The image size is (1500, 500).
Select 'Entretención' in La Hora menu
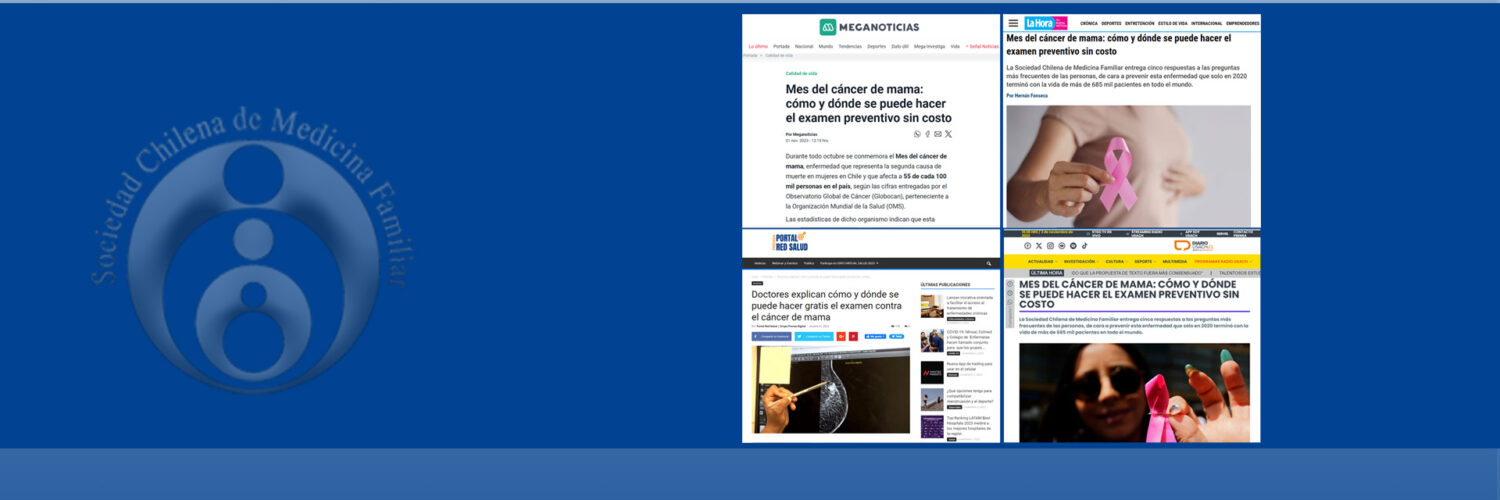tap(1139, 23)
